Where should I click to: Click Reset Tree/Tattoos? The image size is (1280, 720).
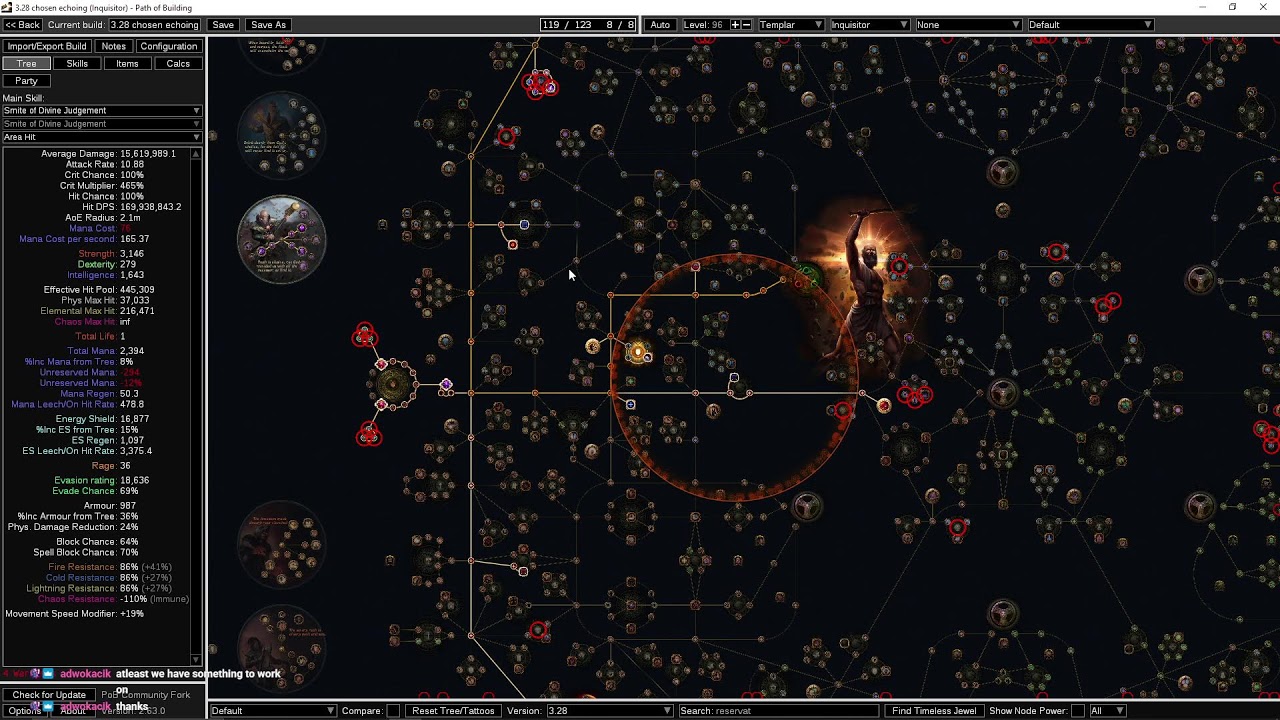(453, 710)
